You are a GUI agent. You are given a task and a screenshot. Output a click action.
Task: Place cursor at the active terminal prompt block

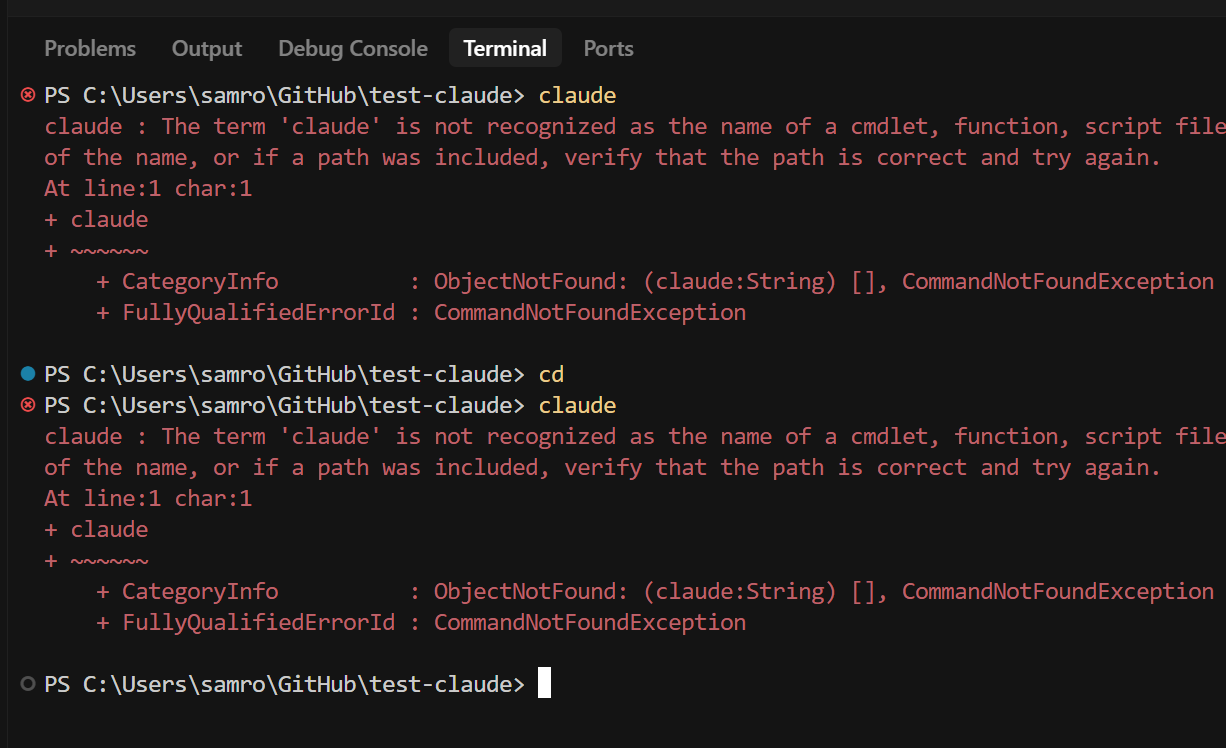544,683
